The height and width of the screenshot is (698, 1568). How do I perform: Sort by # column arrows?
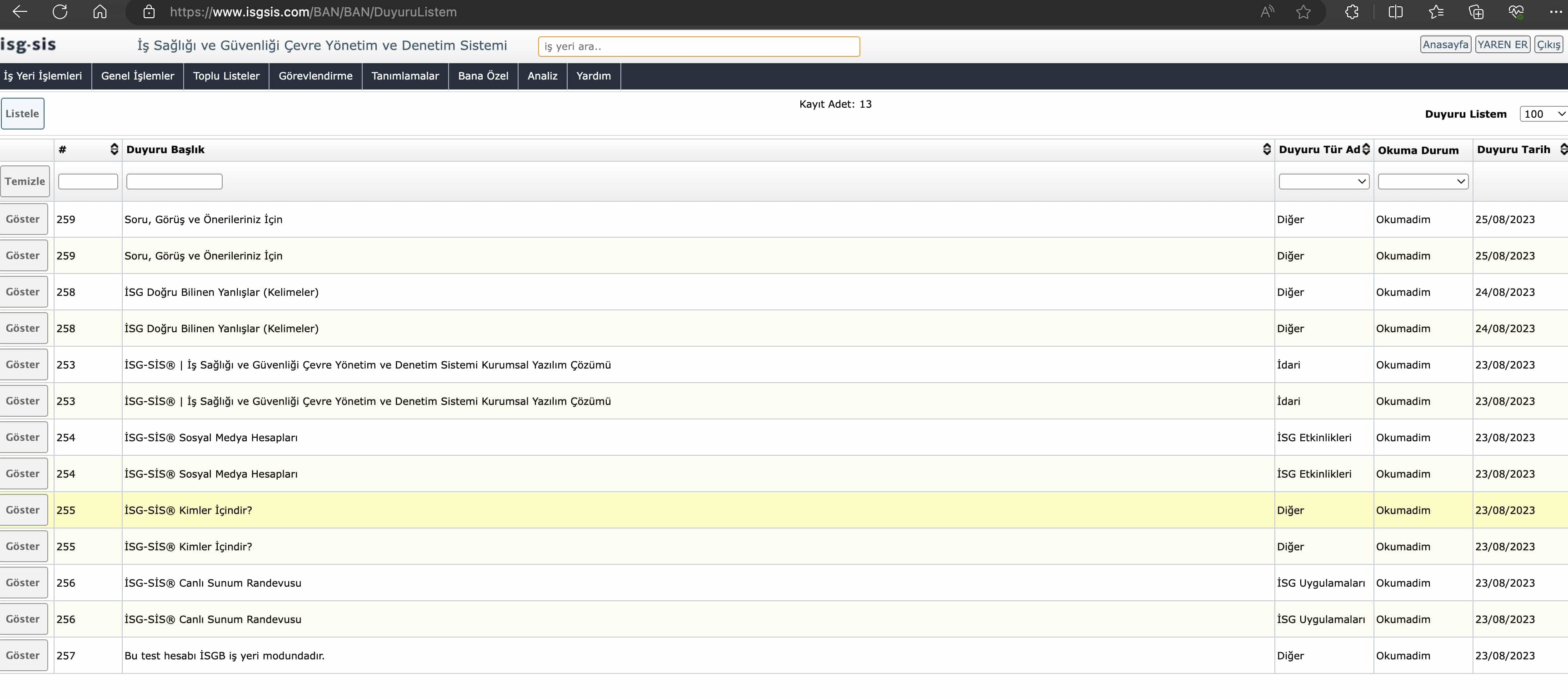coord(114,150)
